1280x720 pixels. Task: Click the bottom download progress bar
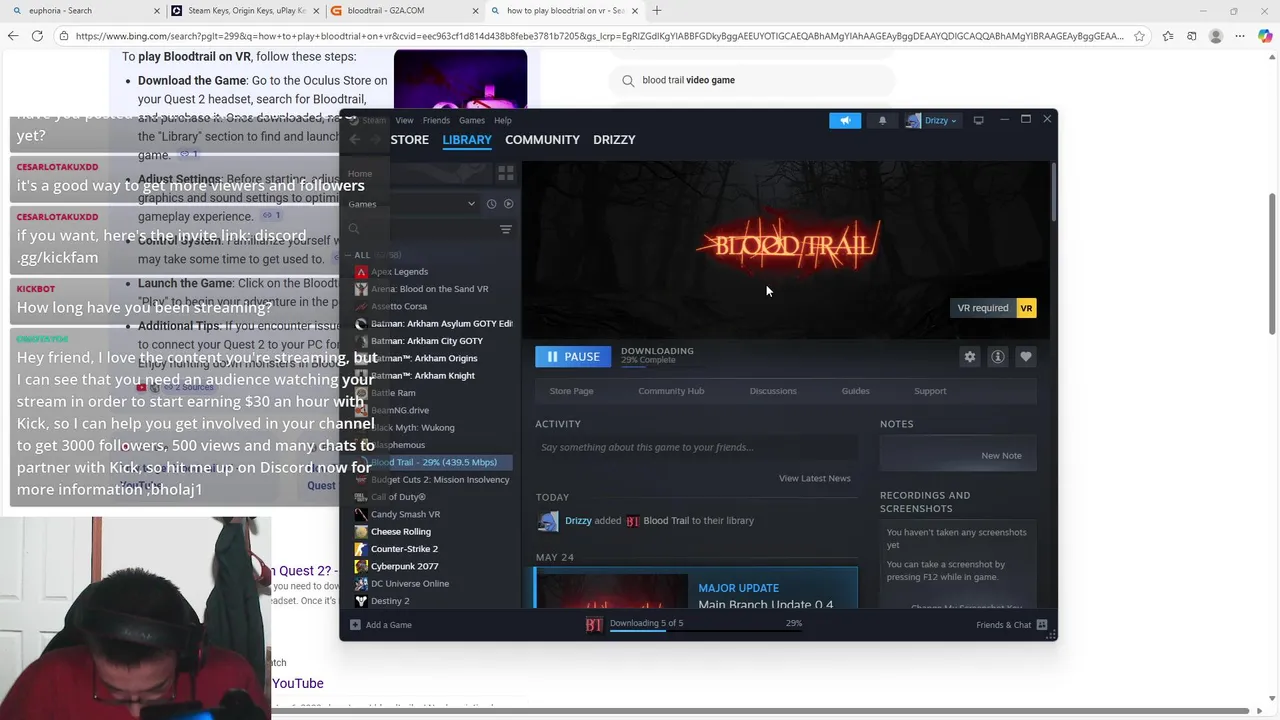coord(706,630)
